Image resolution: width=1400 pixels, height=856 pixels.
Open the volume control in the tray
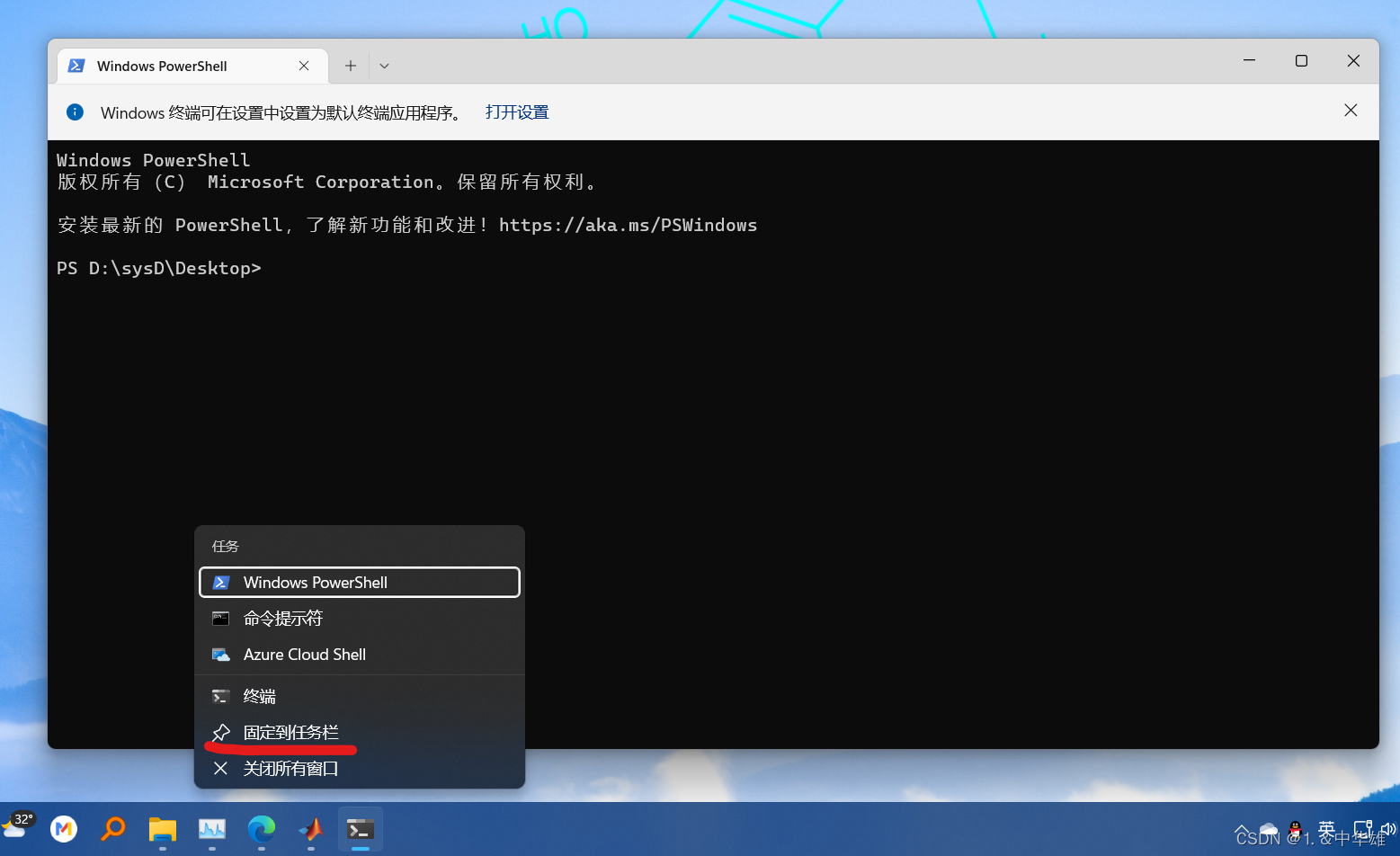coord(1388,829)
